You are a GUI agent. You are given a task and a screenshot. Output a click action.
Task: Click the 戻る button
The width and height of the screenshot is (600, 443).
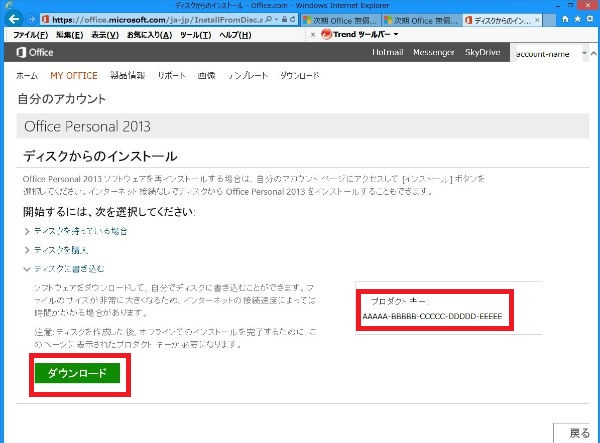pos(574,433)
